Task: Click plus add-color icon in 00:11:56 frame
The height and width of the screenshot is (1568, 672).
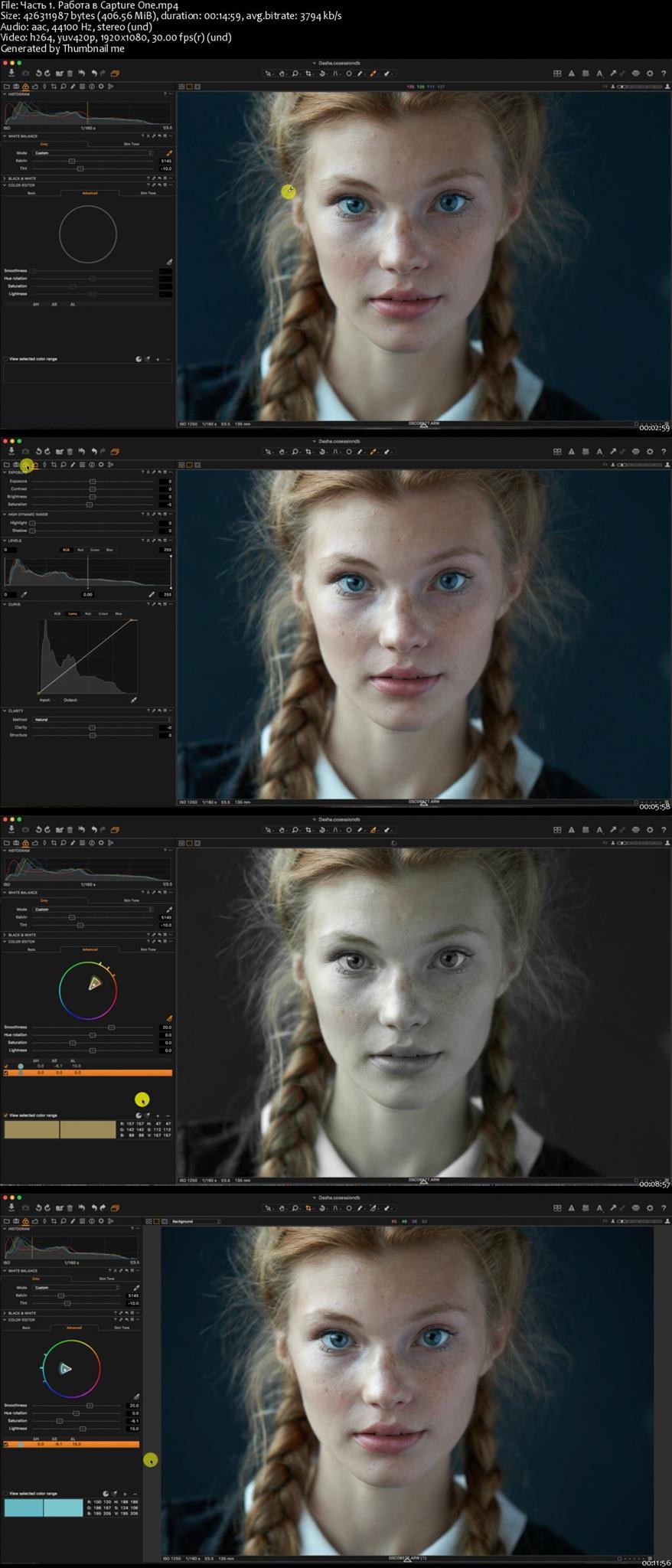Action: click(x=125, y=1494)
